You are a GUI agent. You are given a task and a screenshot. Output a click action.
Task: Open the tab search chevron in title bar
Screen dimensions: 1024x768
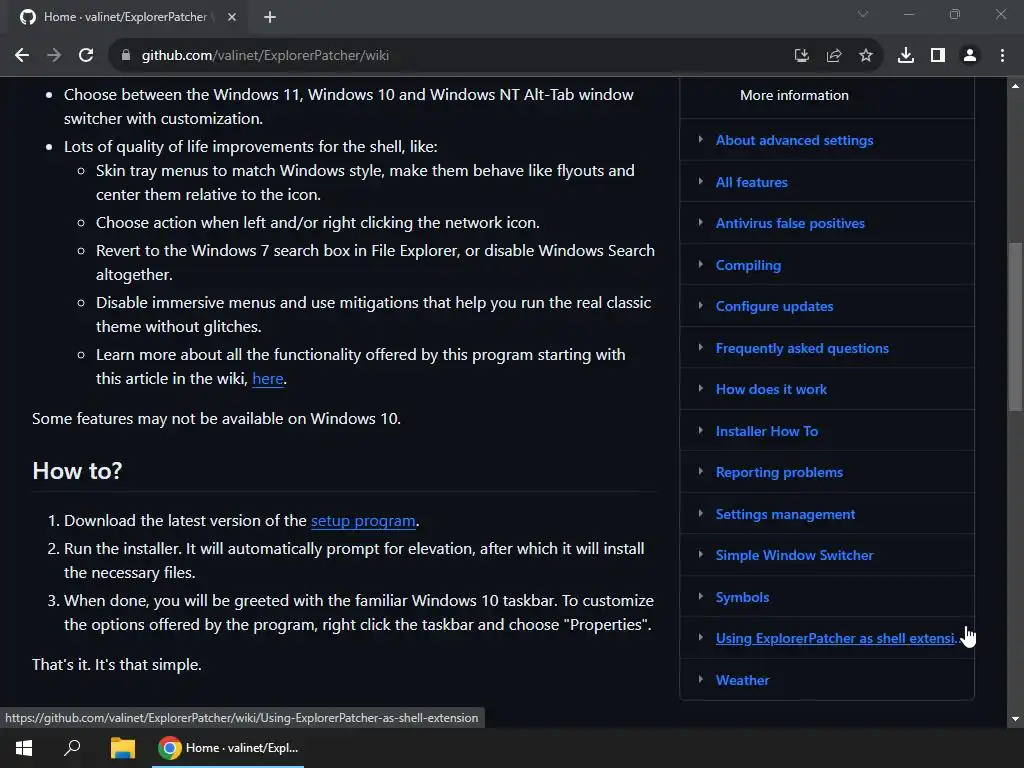pos(863,14)
